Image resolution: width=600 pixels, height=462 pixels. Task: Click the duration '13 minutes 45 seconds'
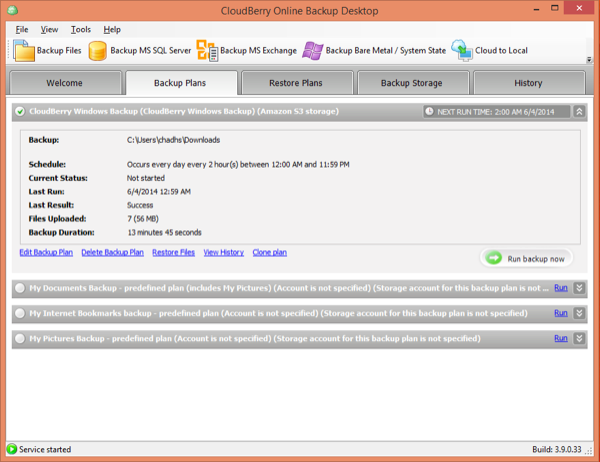165,232
